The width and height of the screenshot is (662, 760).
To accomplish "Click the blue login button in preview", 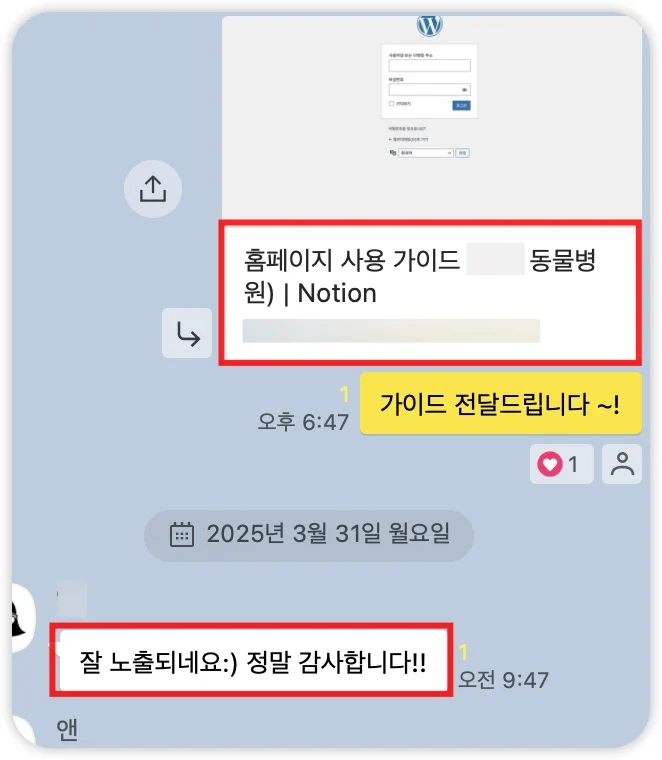I will point(461,105).
